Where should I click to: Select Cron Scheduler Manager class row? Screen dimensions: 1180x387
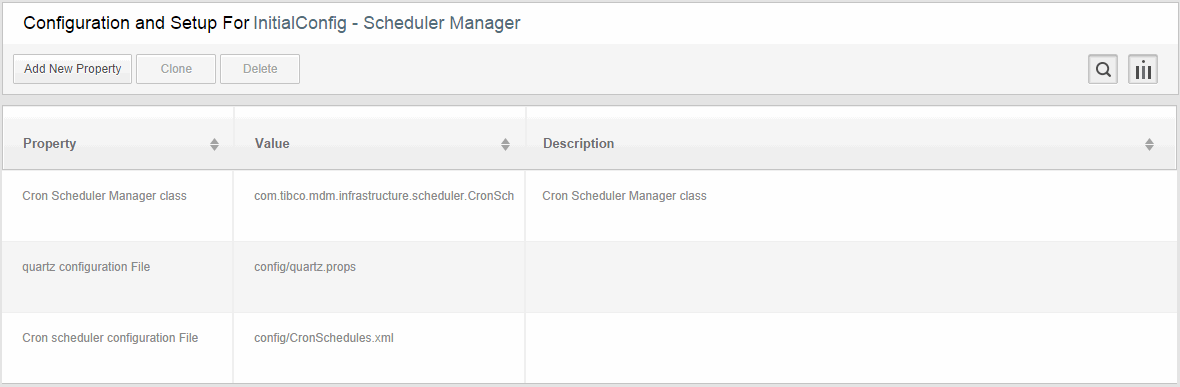590,206
